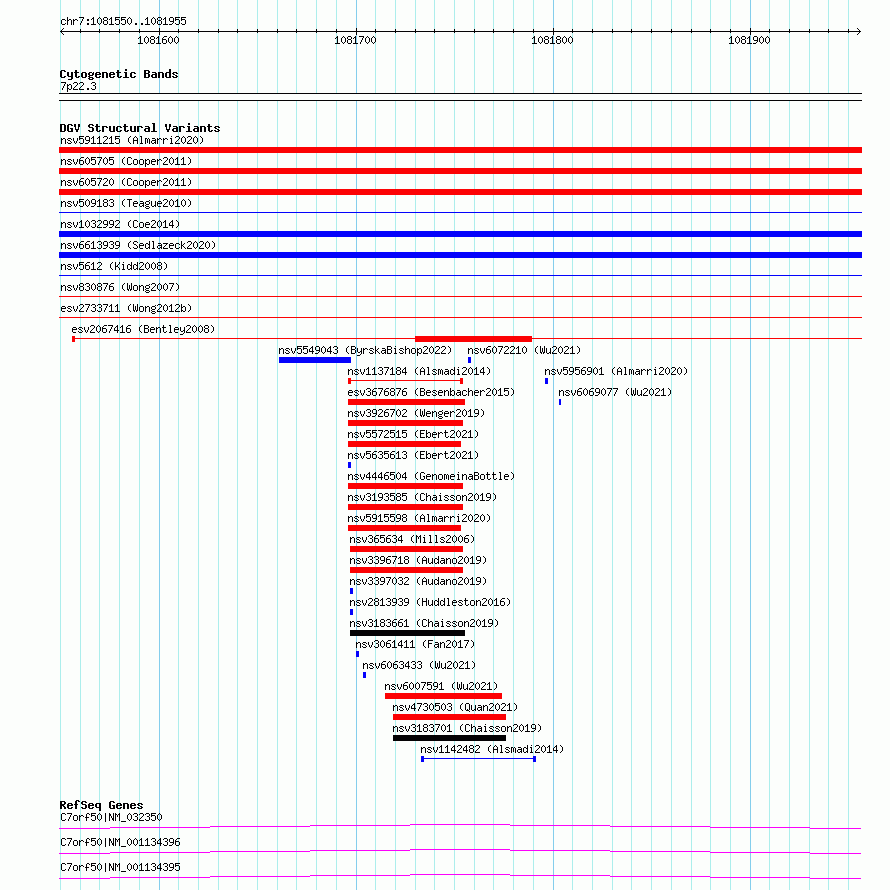
Task: Open variant nsv4446504 (GenomeinaBottle) label
Action: tap(431, 476)
